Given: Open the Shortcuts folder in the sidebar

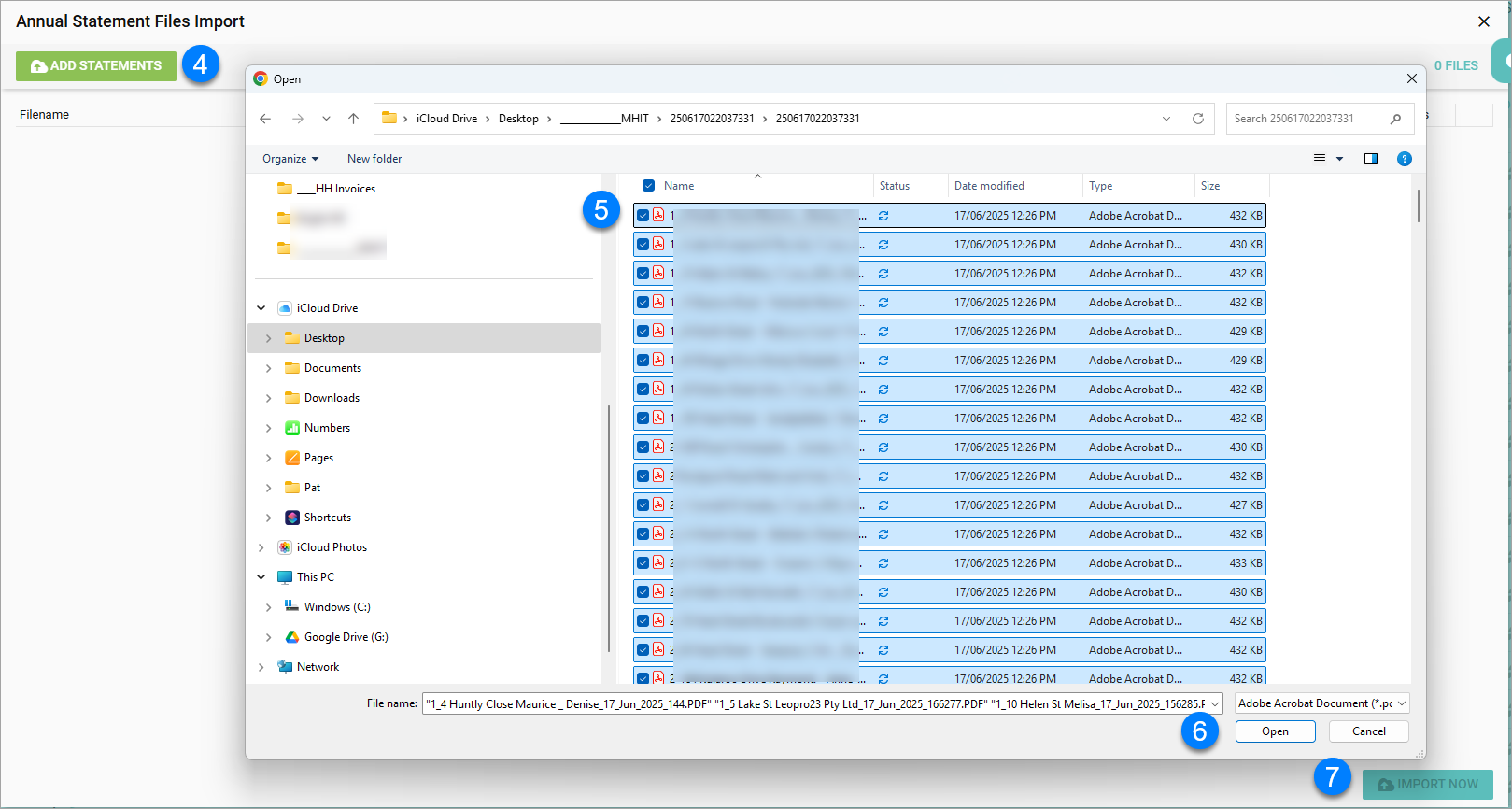Looking at the screenshot, I should click(327, 518).
